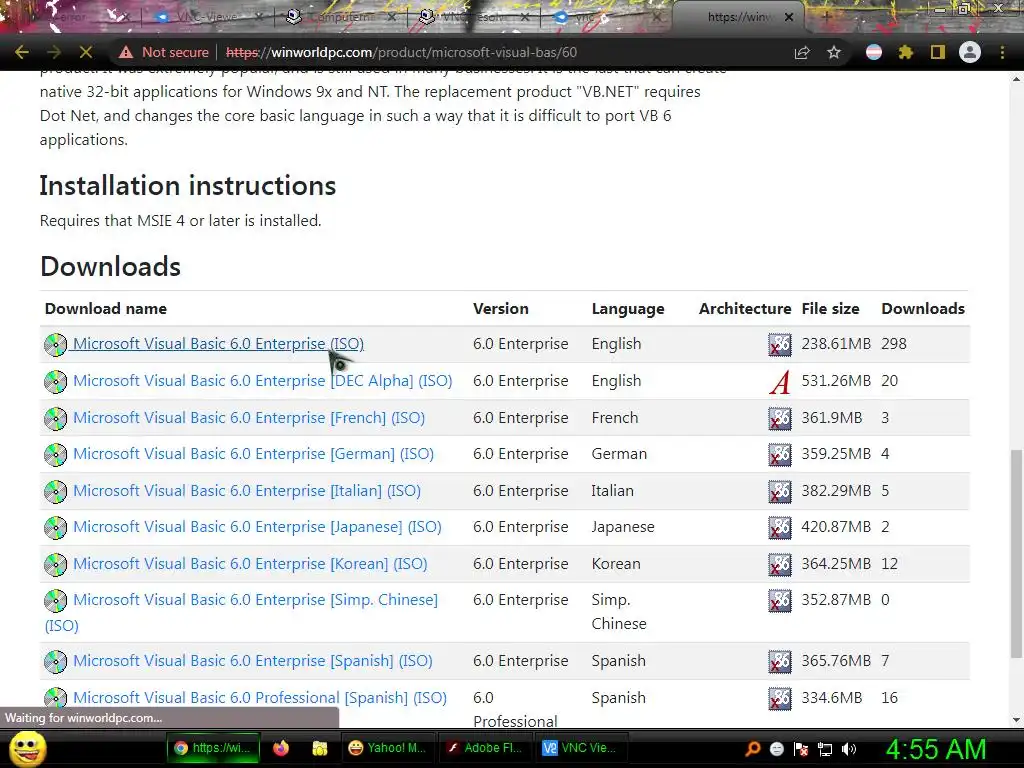The image size is (1024, 768).
Task: Click the Not secure warning indicator
Action: point(164,52)
